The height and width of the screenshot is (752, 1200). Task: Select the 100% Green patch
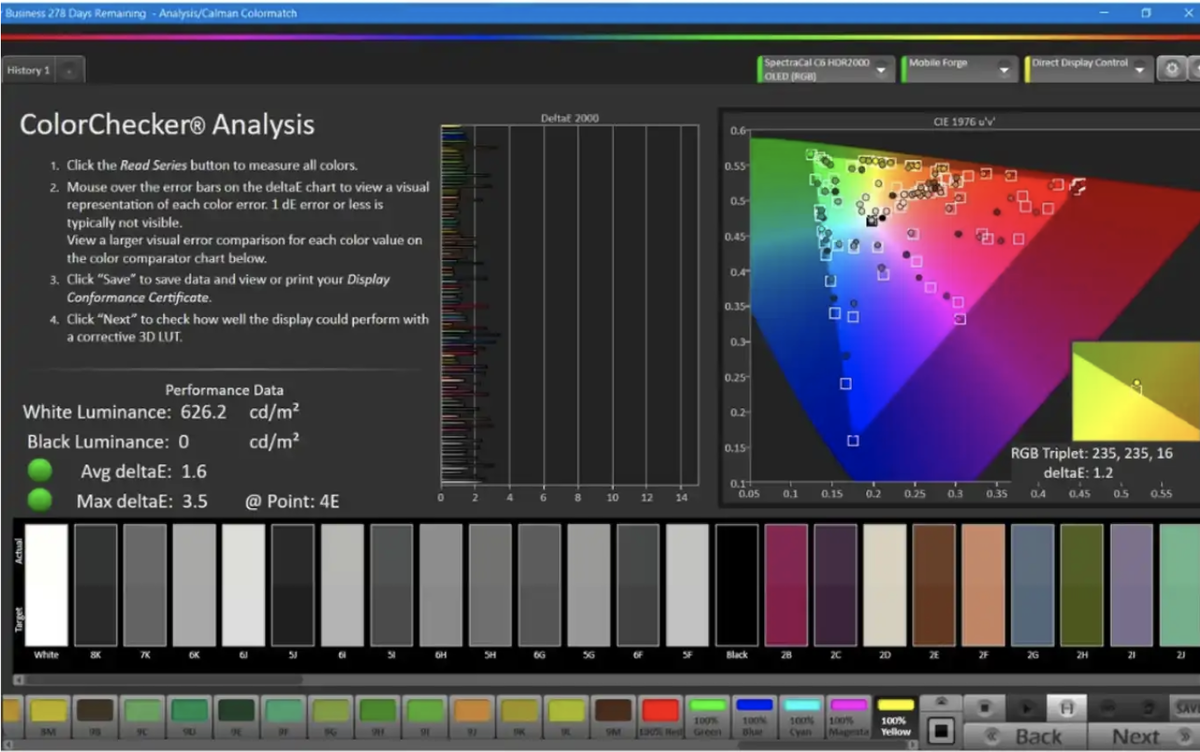click(x=707, y=716)
